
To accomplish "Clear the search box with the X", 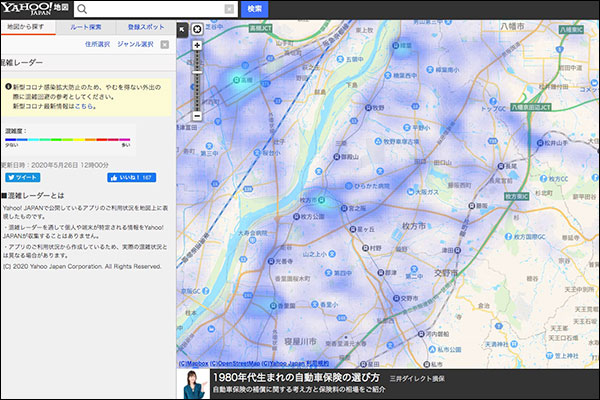I will tap(229, 9).
